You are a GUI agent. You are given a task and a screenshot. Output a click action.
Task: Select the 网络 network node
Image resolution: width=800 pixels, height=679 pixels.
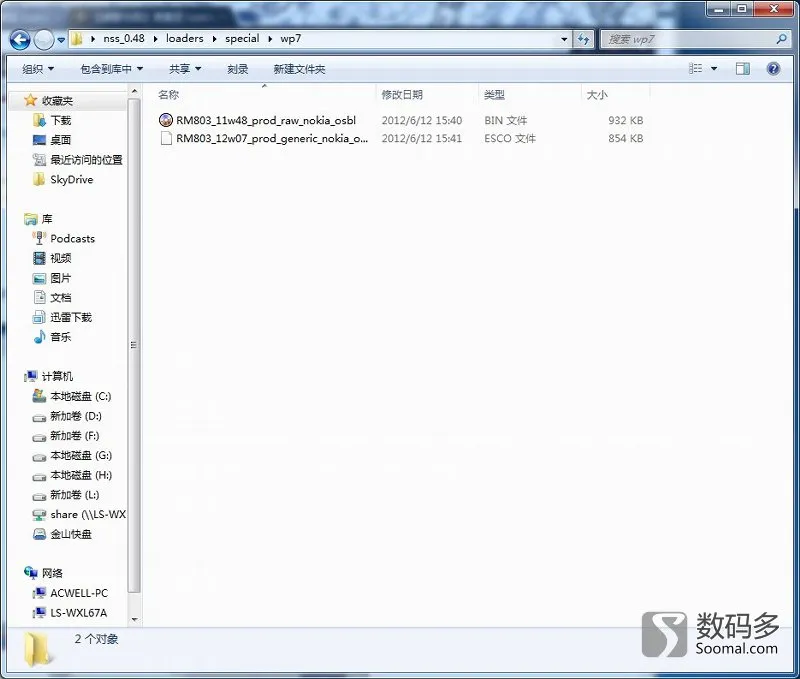pyautogui.click(x=52, y=573)
